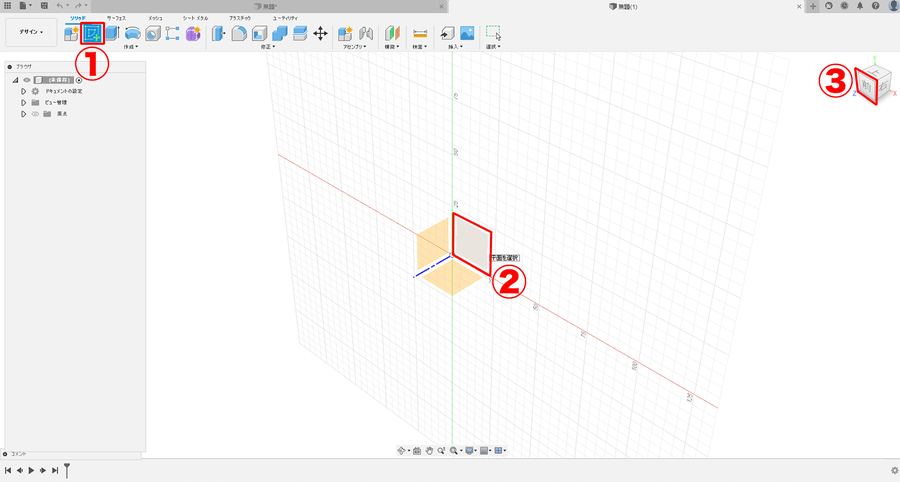Select the Hole tool
Screen dimensions: 900x482
[x=153, y=33]
